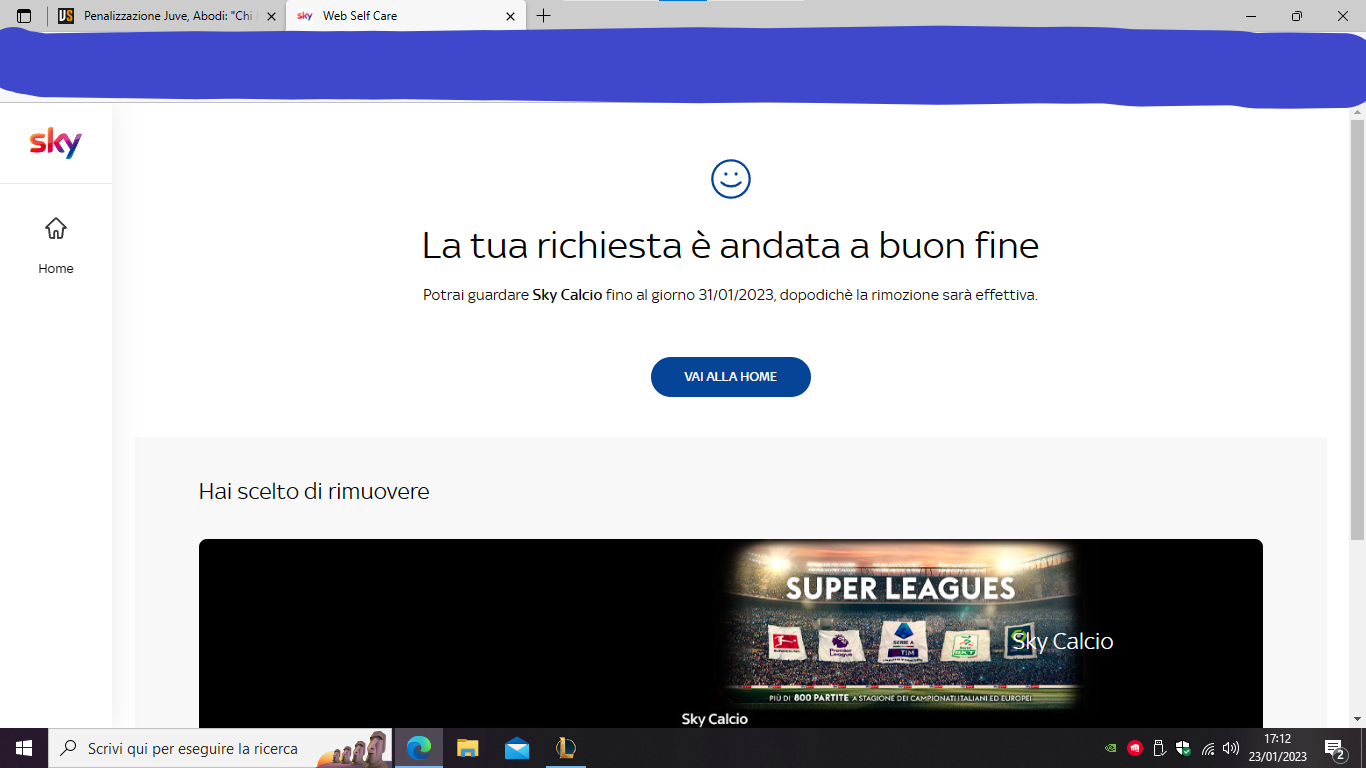Open Home via the house icon
The image size is (1366, 768).
click(56, 229)
